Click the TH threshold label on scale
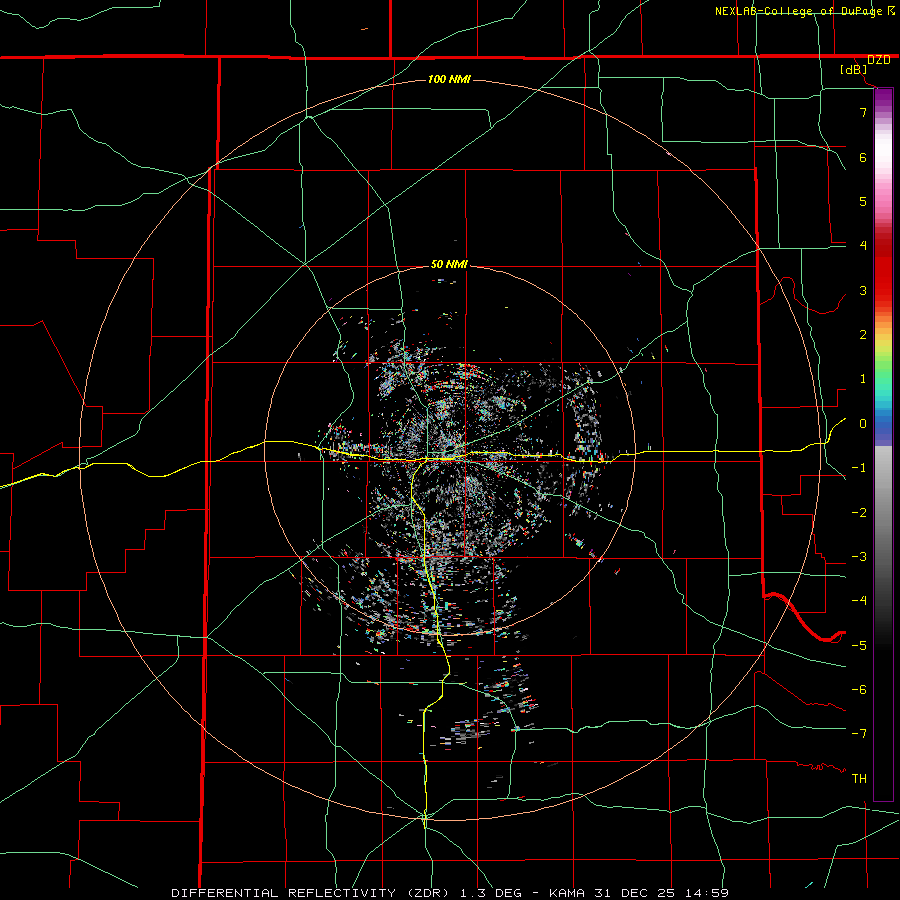 [x=859, y=778]
